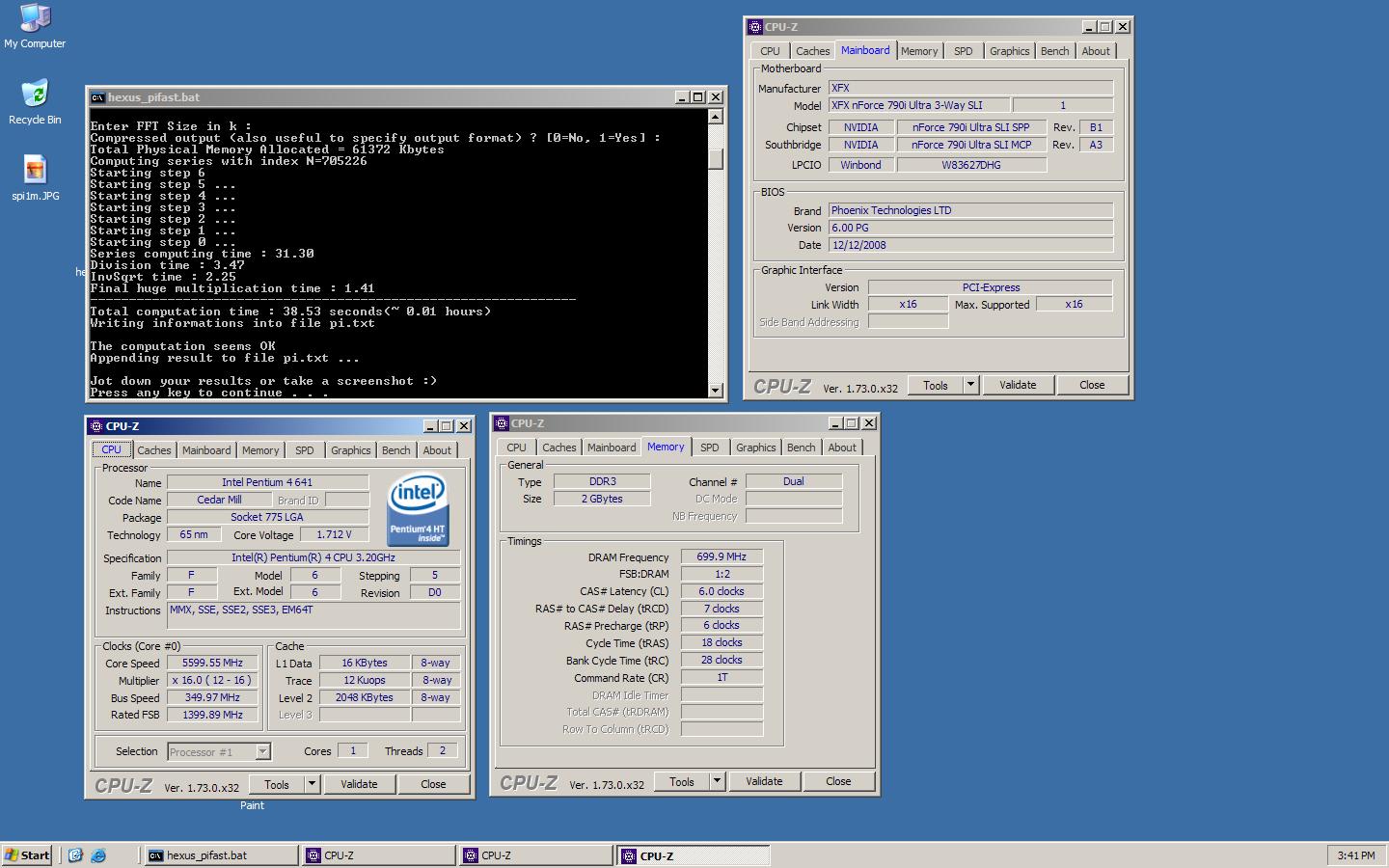Select SPD tab in Mainboard window

(x=964, y=51)
